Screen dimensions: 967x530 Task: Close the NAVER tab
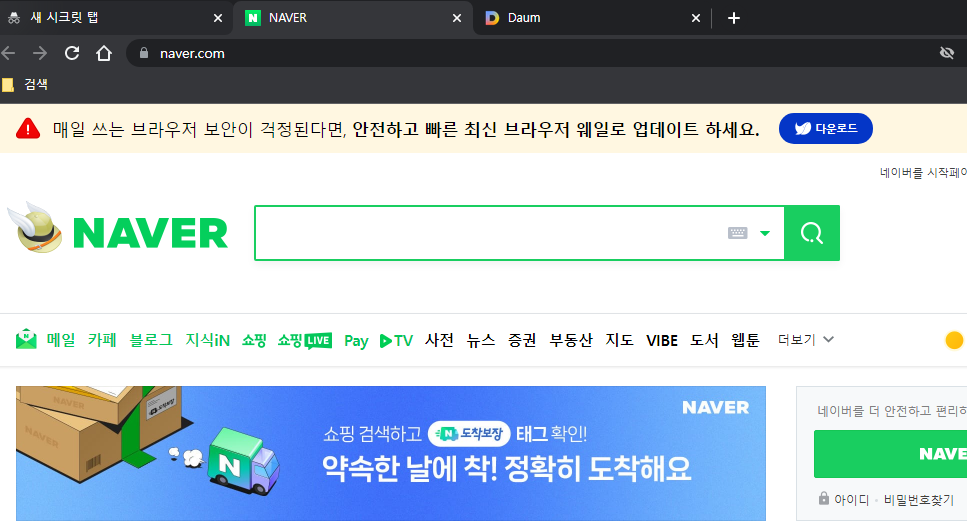(x=457, y=18)
